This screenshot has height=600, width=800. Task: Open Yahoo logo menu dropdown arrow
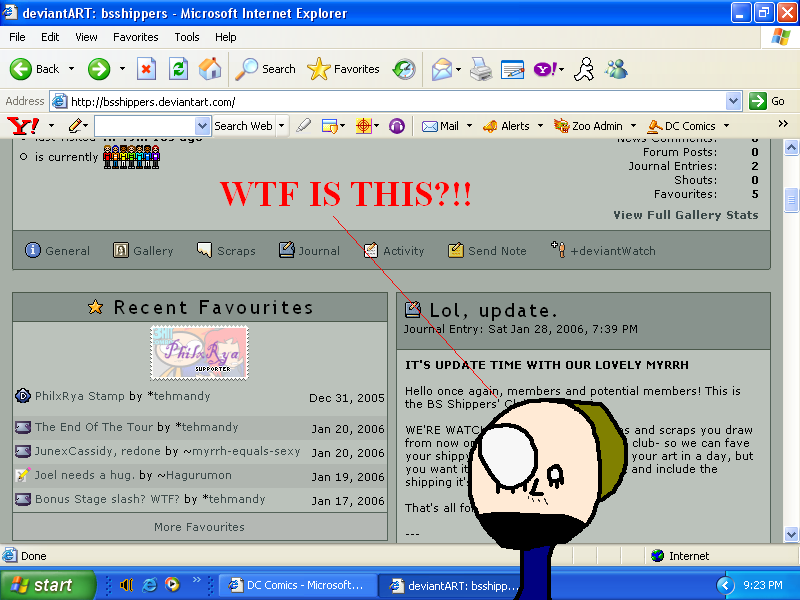click(x=51, y=126)
